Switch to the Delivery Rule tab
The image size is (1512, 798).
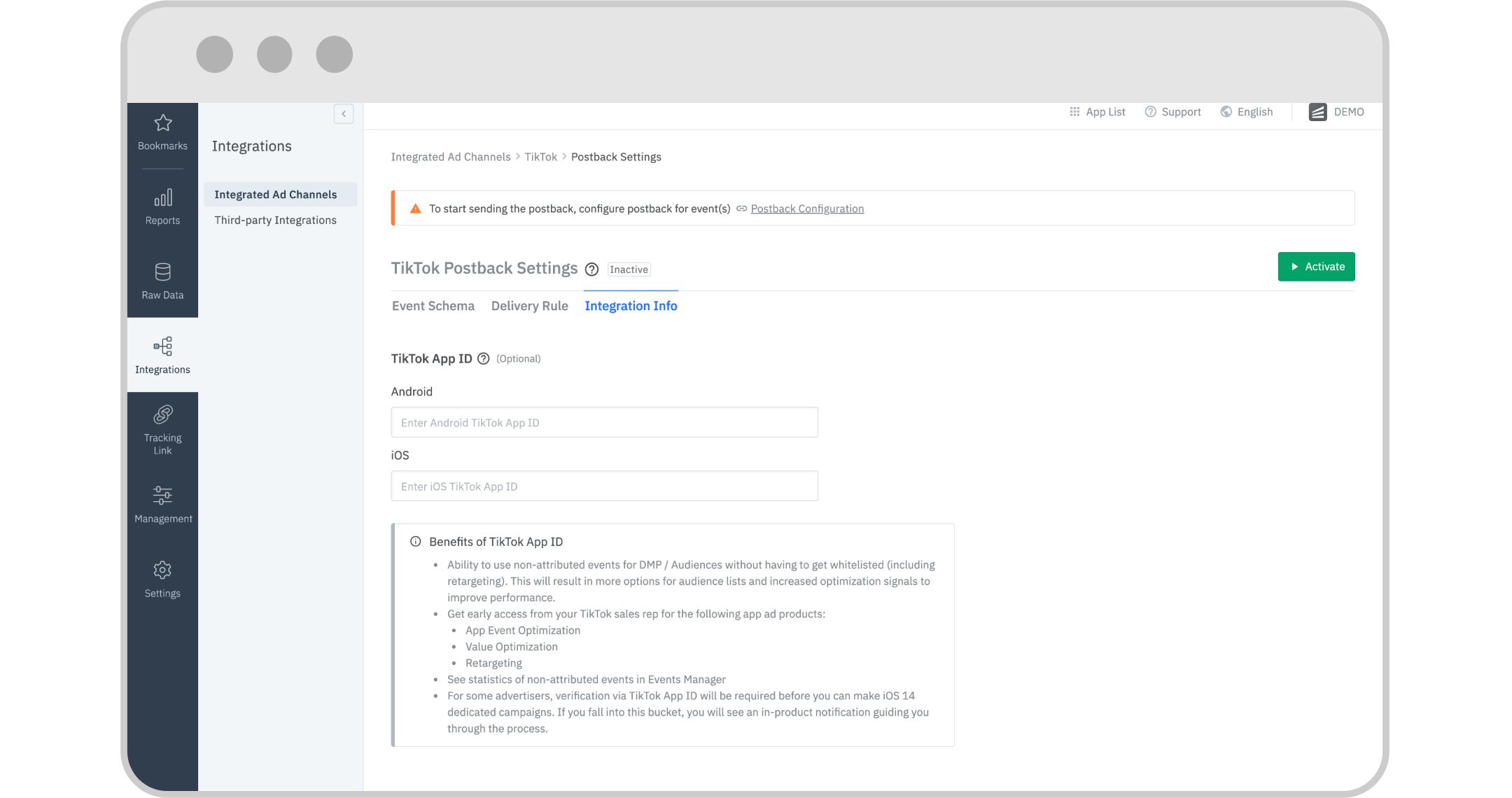(529, 306)
